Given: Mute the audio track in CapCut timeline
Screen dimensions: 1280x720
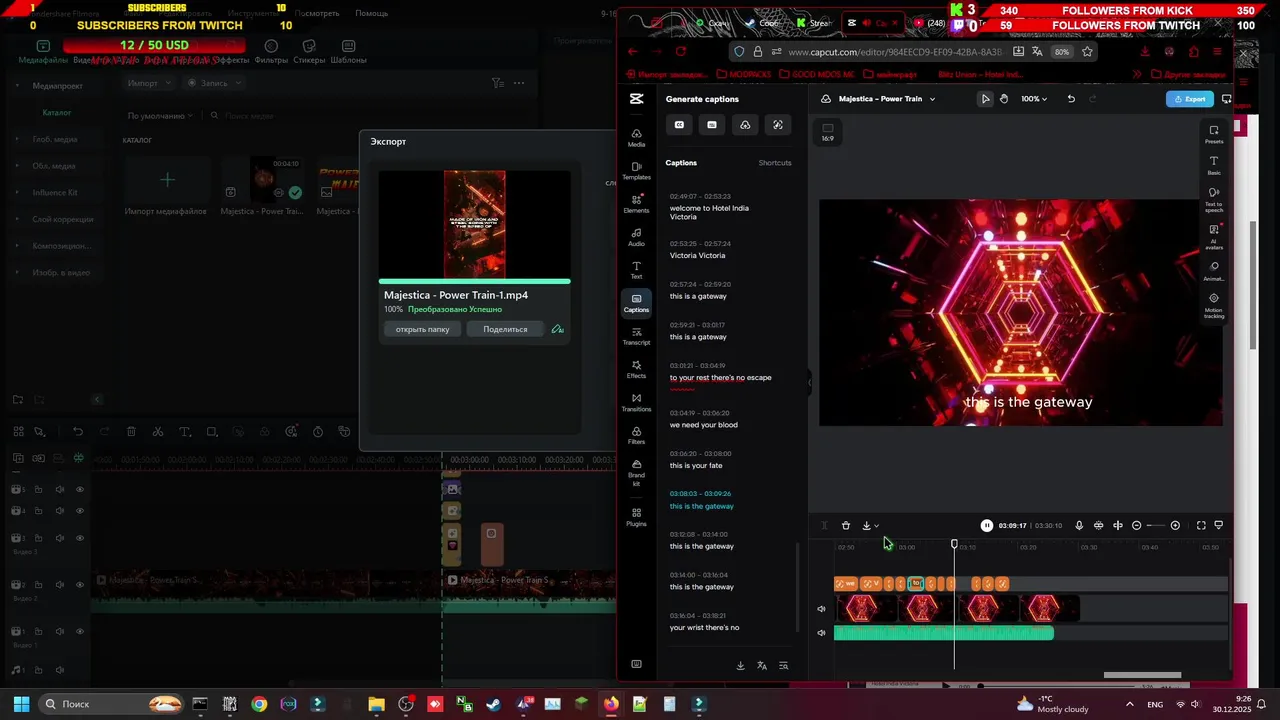Looking at the screenshot, I should click(822, 632).
